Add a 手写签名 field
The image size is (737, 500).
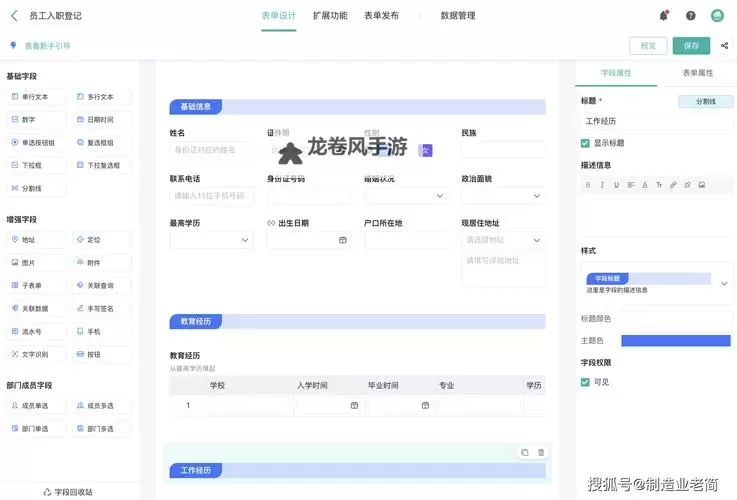tap(102, 309)
